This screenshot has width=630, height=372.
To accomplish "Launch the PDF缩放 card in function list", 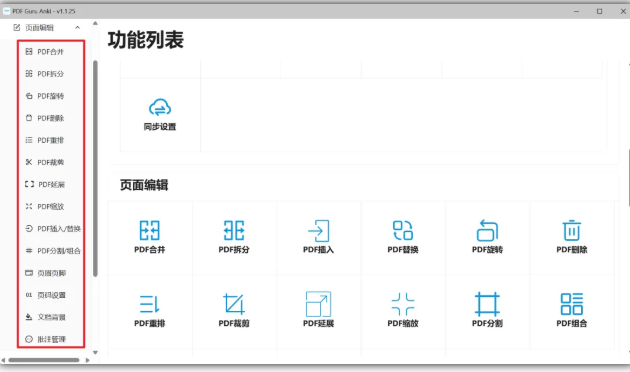I will point(403,311).
